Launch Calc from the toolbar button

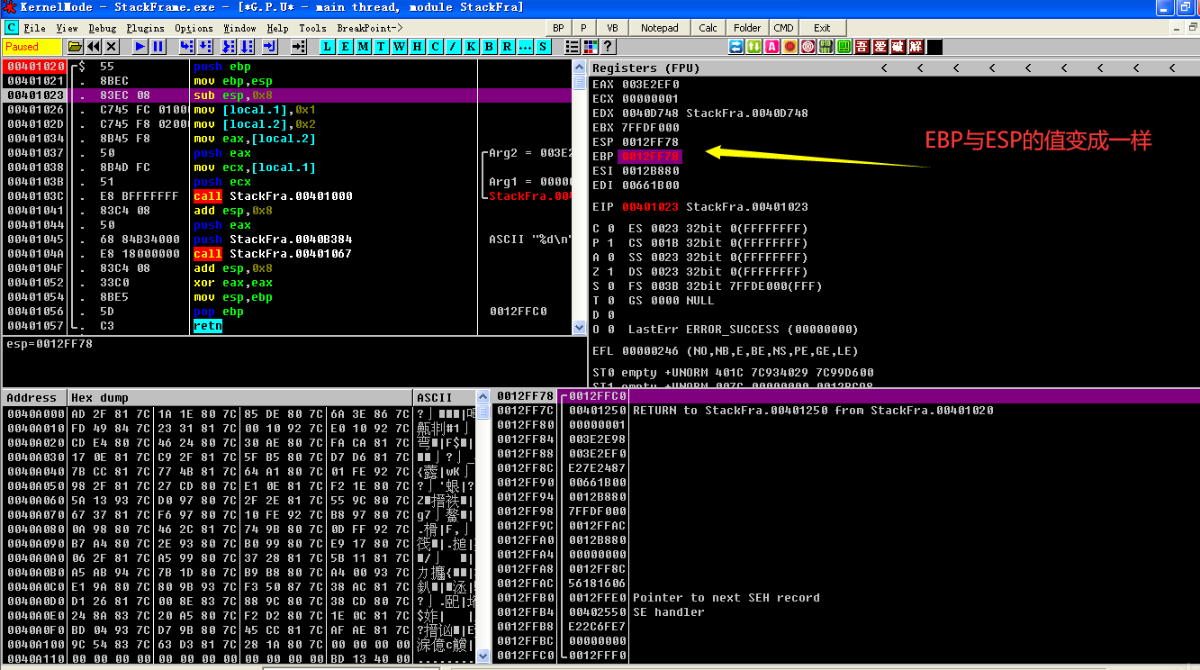point(708,28)
